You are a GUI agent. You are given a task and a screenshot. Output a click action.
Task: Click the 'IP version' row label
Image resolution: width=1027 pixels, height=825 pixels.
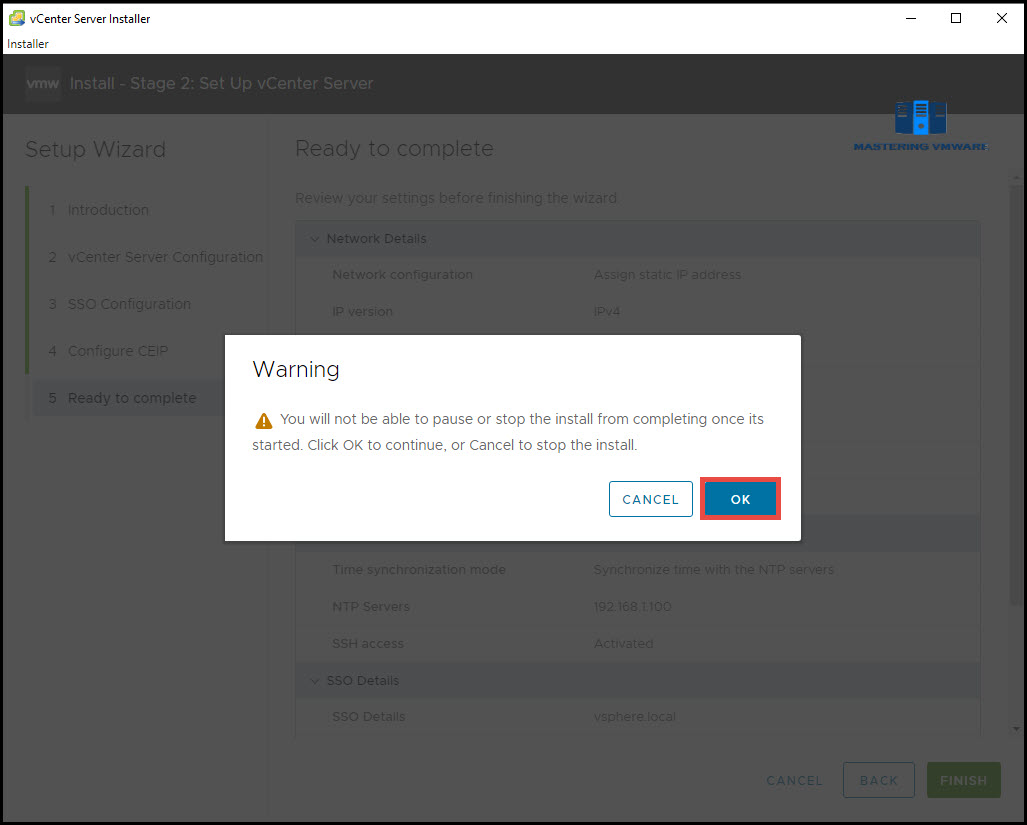[362, 312]
